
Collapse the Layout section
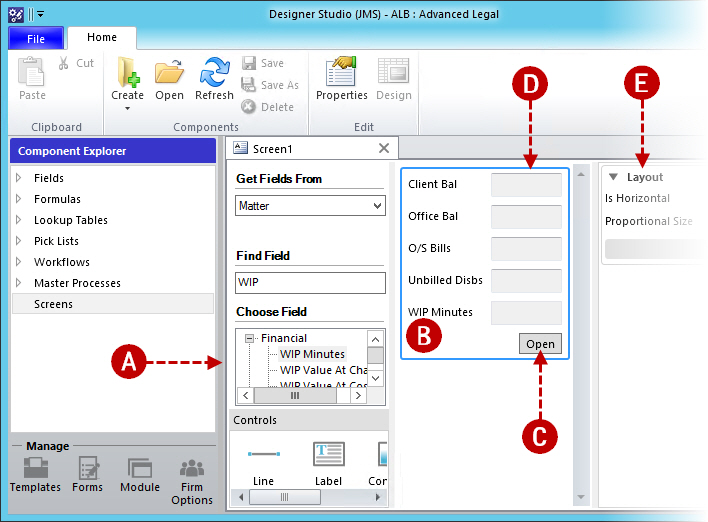click(x=614, y=177)
